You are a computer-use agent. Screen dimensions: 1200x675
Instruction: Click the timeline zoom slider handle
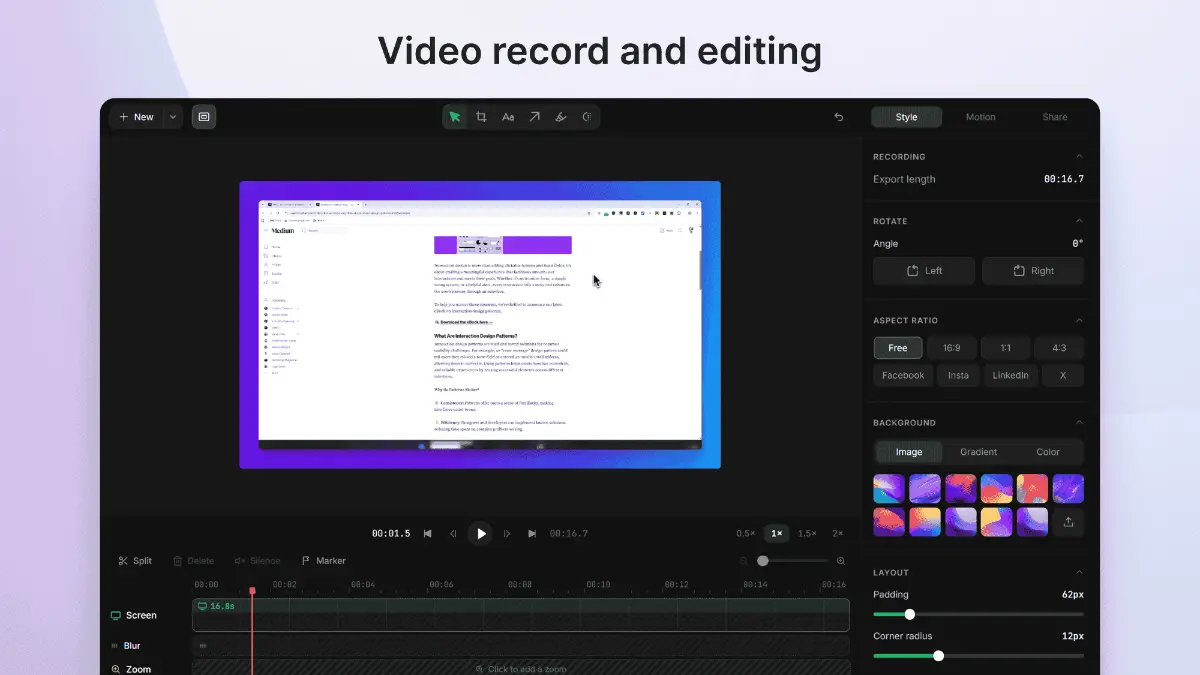[763, 561]
